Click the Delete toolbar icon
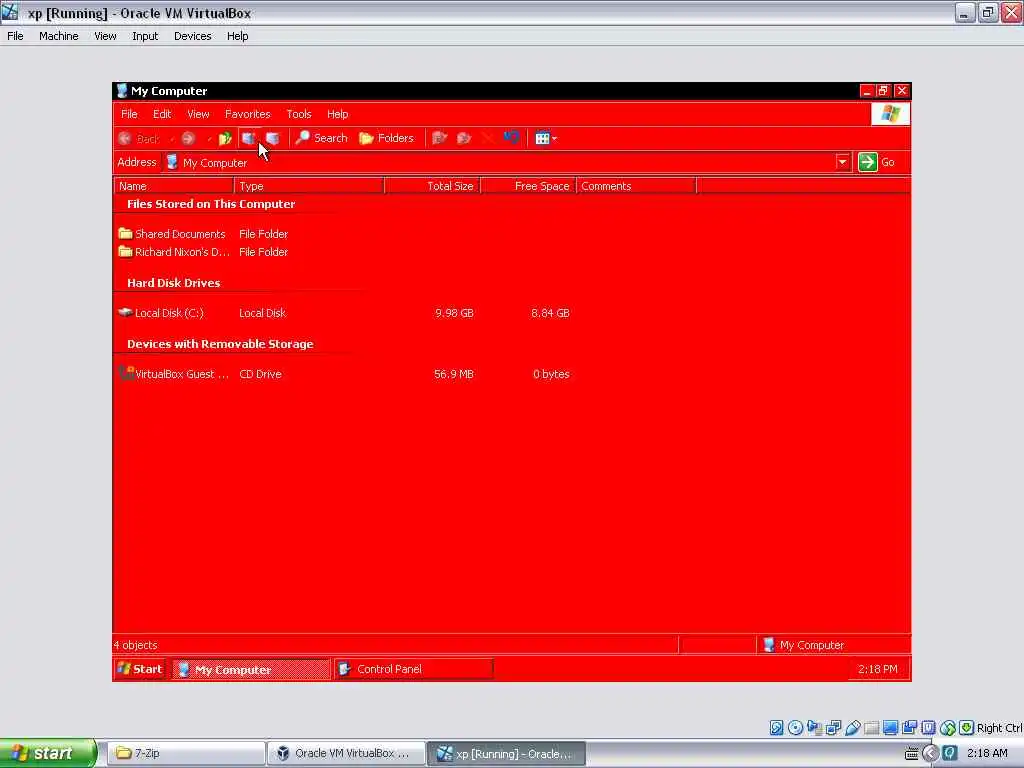 487,138
